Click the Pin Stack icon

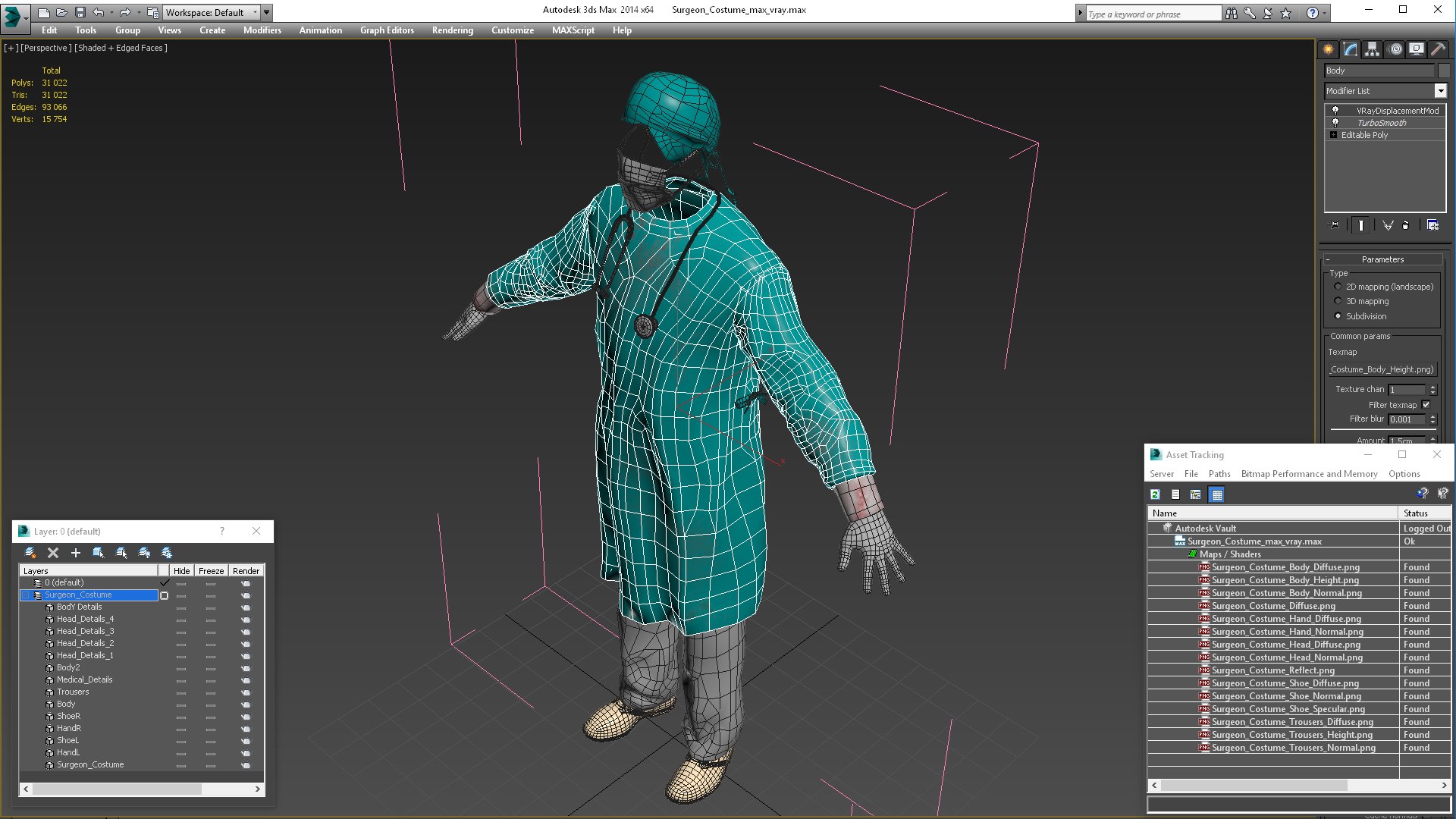coord(1335,225)
